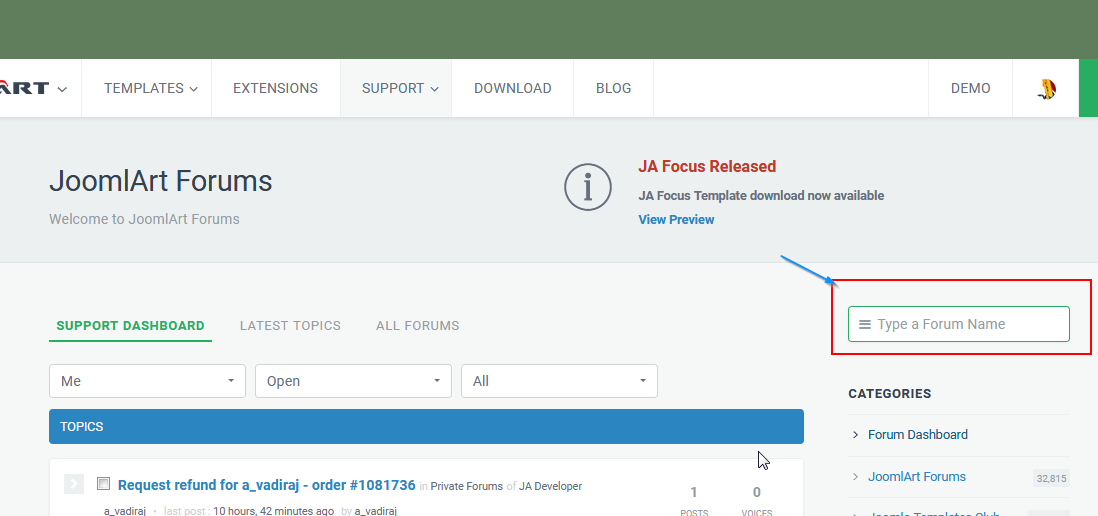Screen dimensions: 1098x516
Task: Open the 'All' filter dropdown
Action: [x=559, y=381]
